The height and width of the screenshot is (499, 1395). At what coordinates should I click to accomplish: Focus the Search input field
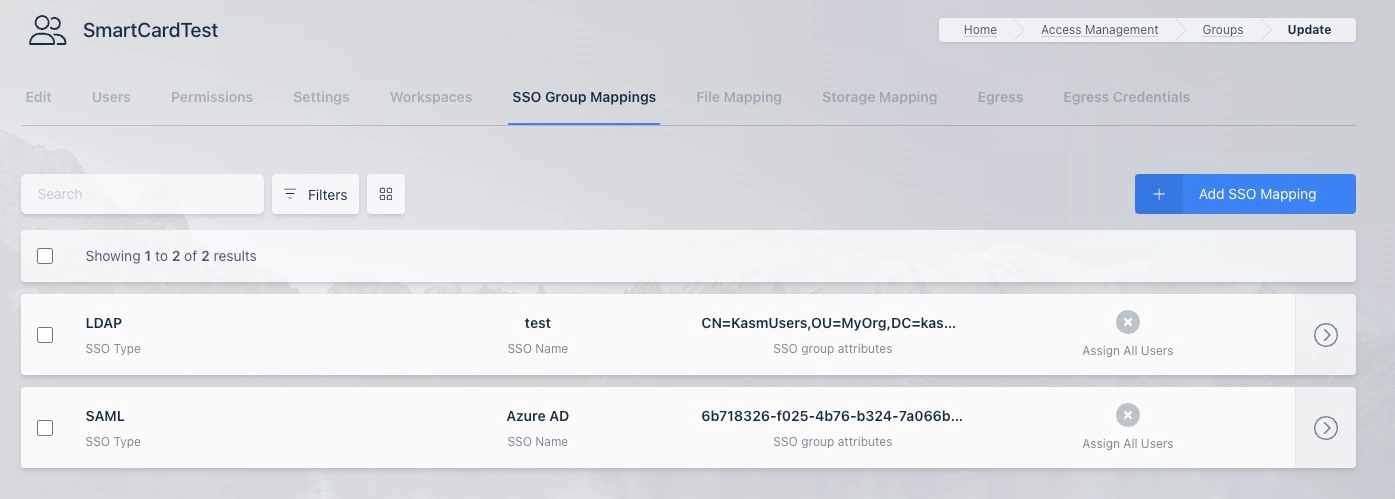142,194
